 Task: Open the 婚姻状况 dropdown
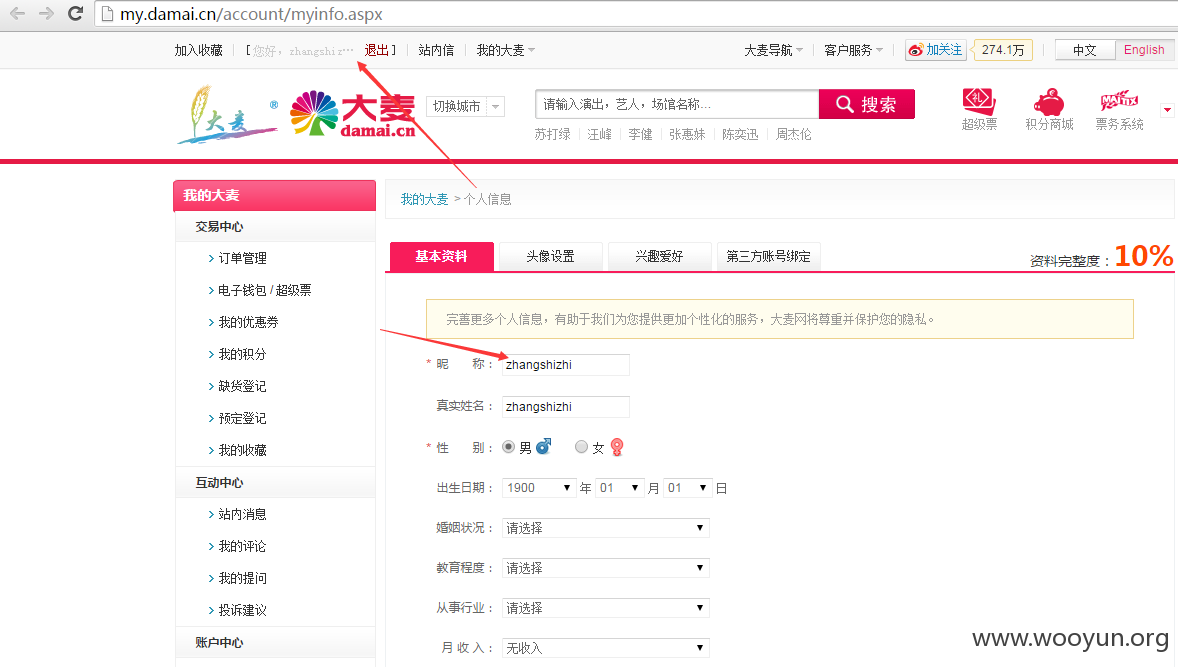point(606,528)
